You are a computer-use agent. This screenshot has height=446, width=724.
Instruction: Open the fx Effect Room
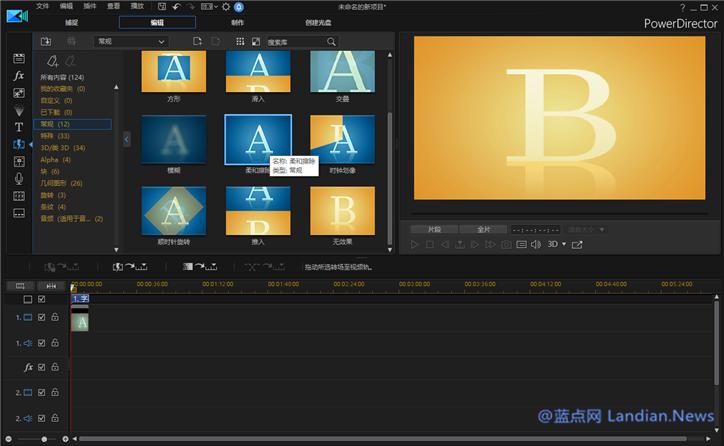18,76
